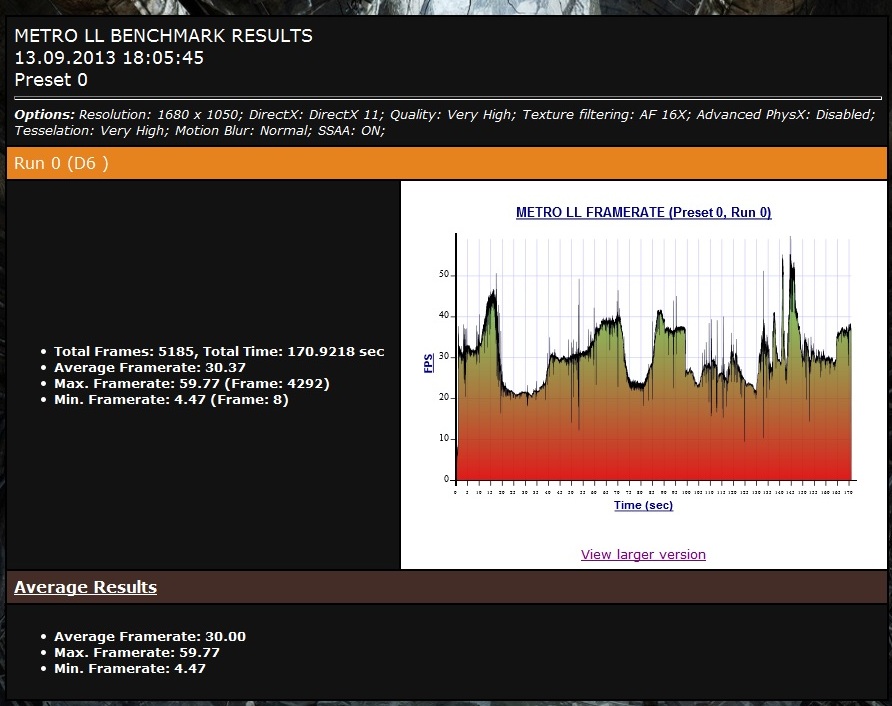Click the FPS axis label on chart
Screen dimensions: 892x706
(428, 363)
